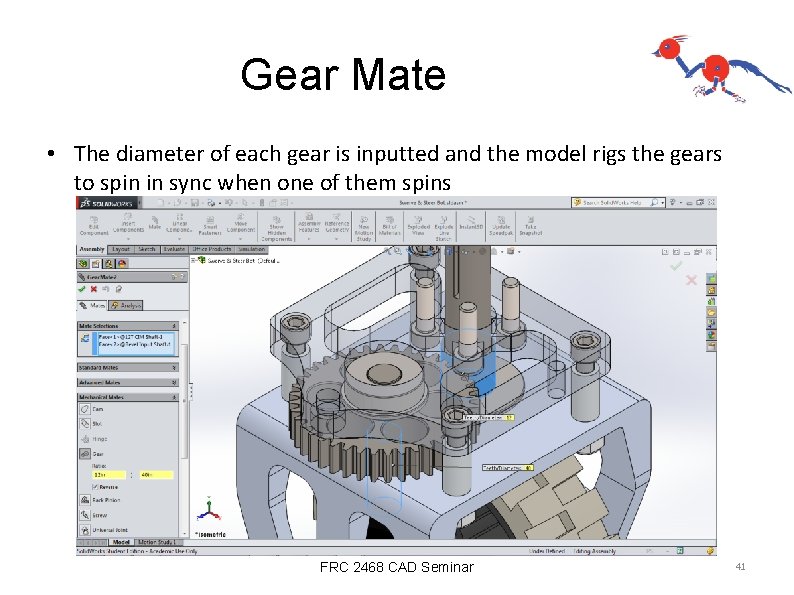Select the Screw mechanical mate
This screenshot has height=595, width=794.
[94, 515]
